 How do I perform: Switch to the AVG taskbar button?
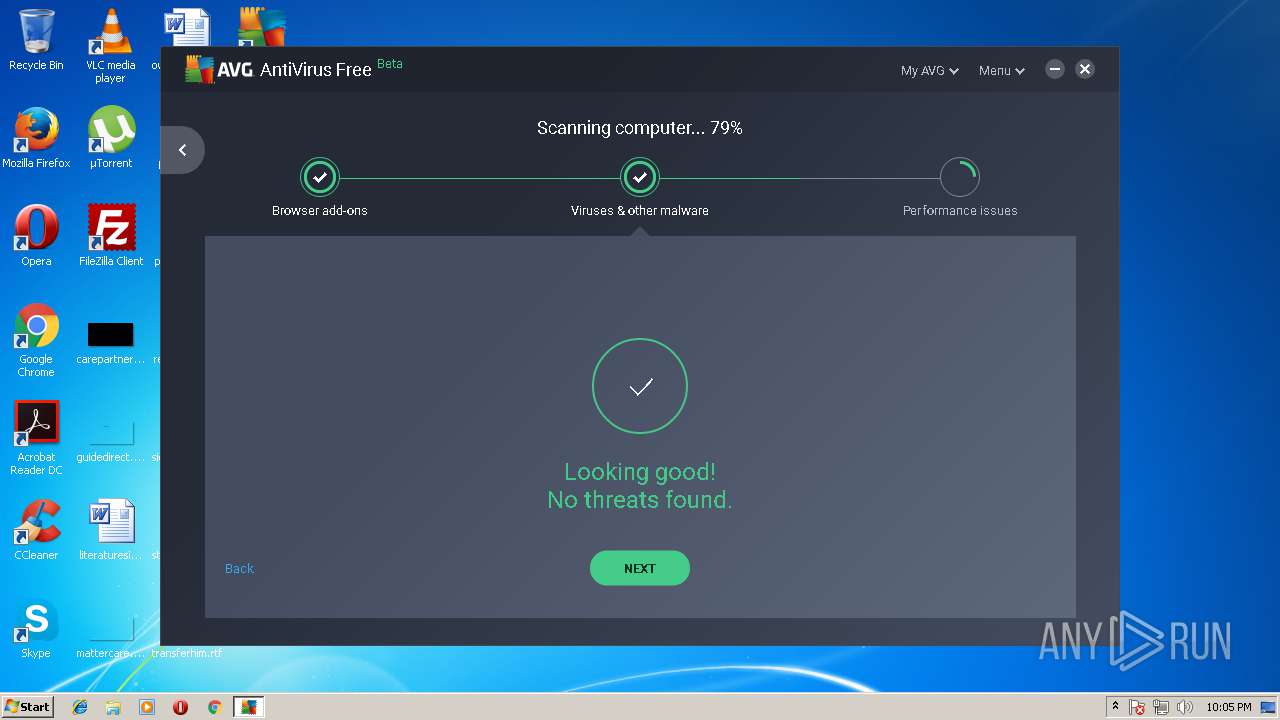coord(248,707)
